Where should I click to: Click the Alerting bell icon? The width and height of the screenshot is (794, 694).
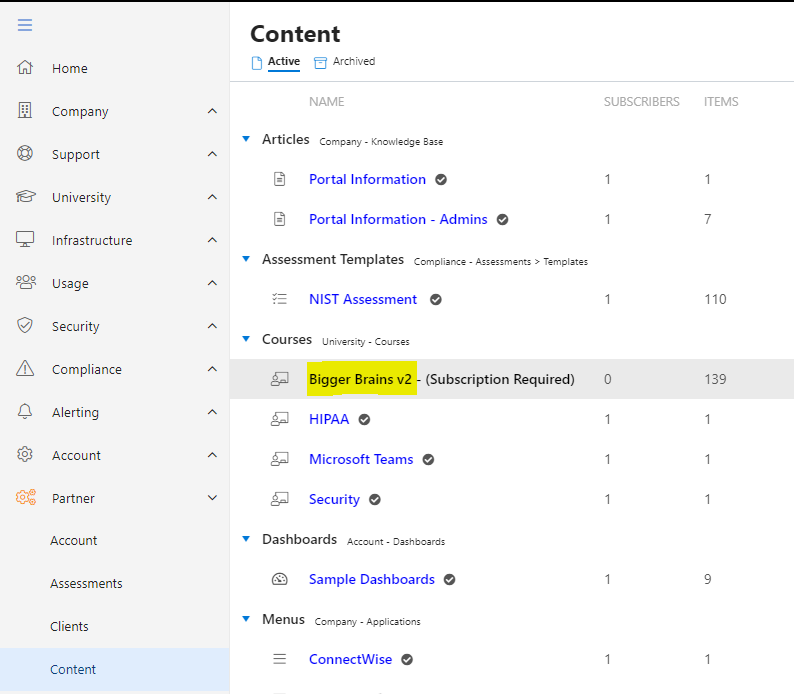[25, 412]
